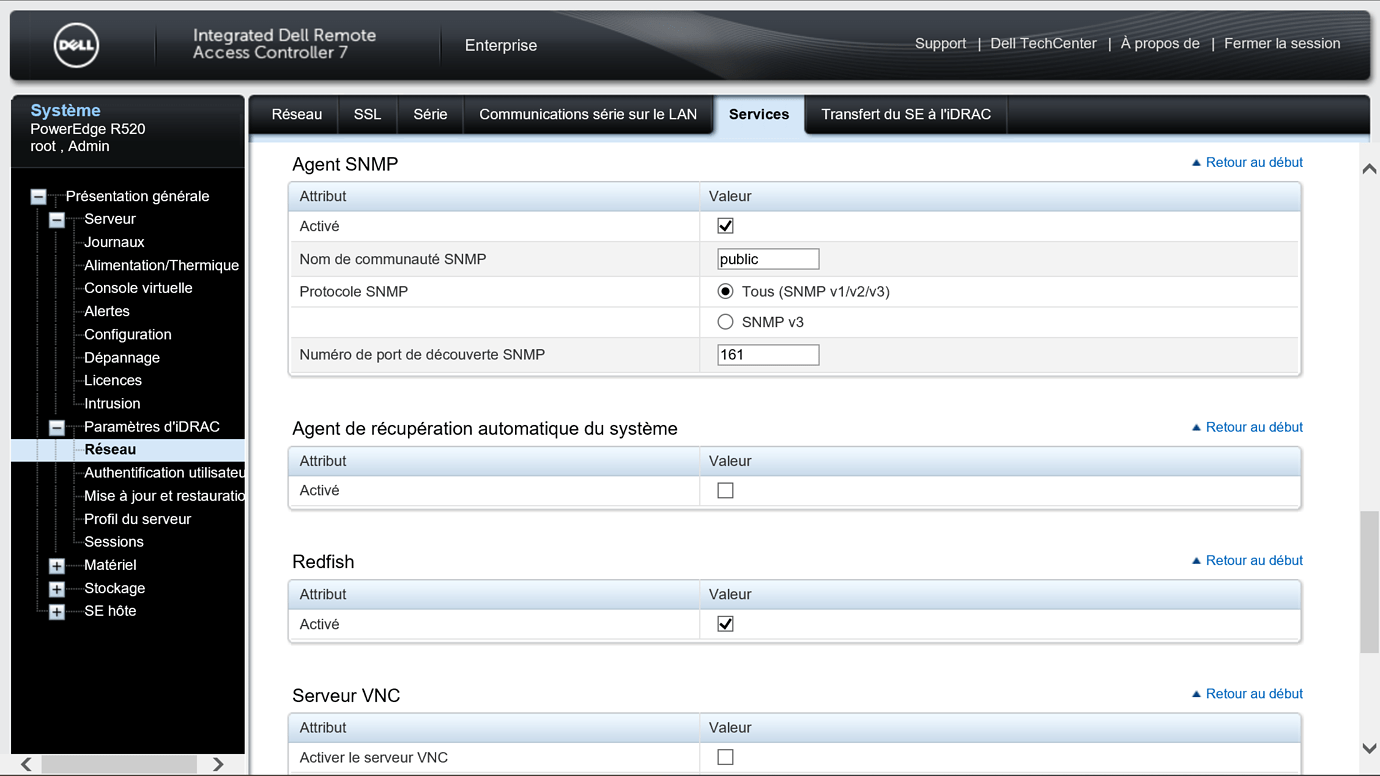Open the Transfert du SE à l'iDRAC tab

905,114
